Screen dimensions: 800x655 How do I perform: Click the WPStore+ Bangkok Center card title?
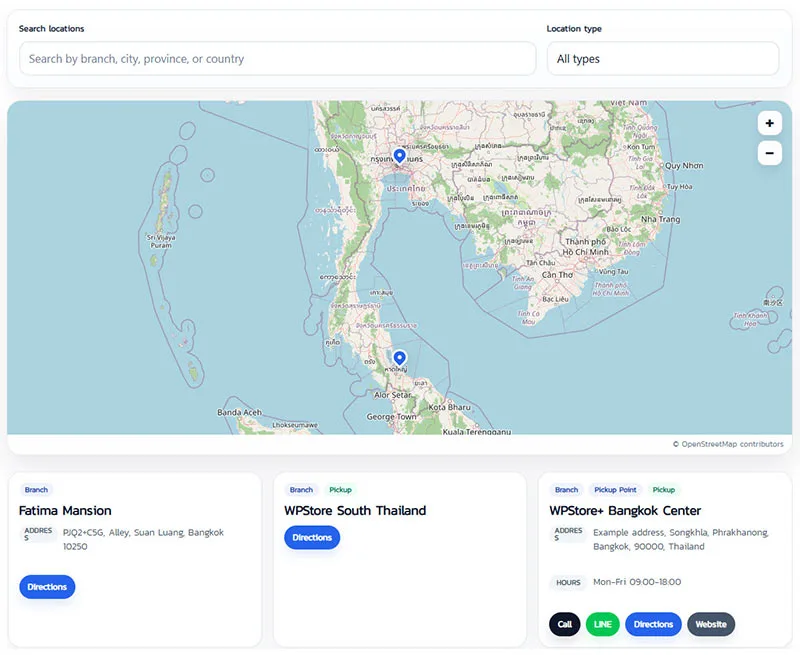tap(625, 511)
